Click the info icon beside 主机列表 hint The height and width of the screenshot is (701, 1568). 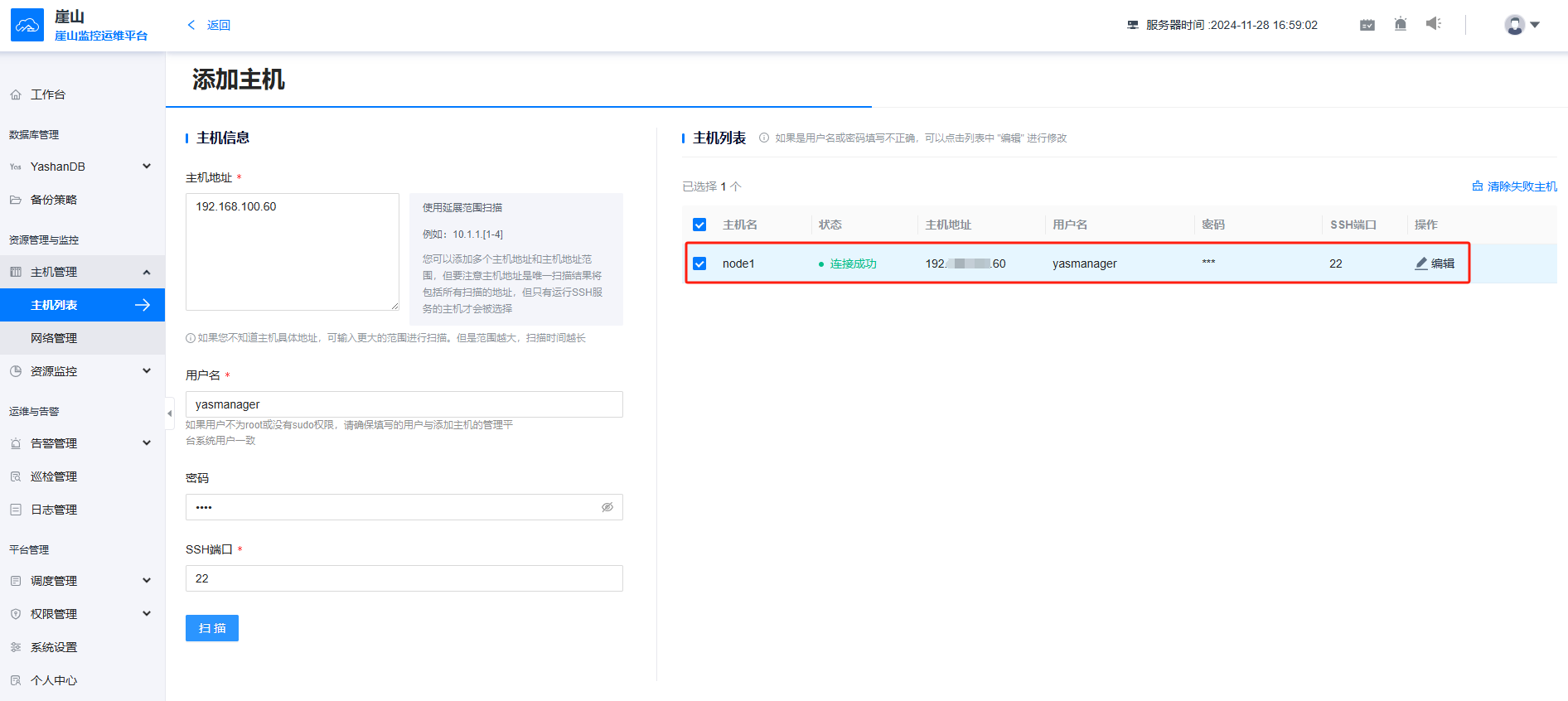764,138
